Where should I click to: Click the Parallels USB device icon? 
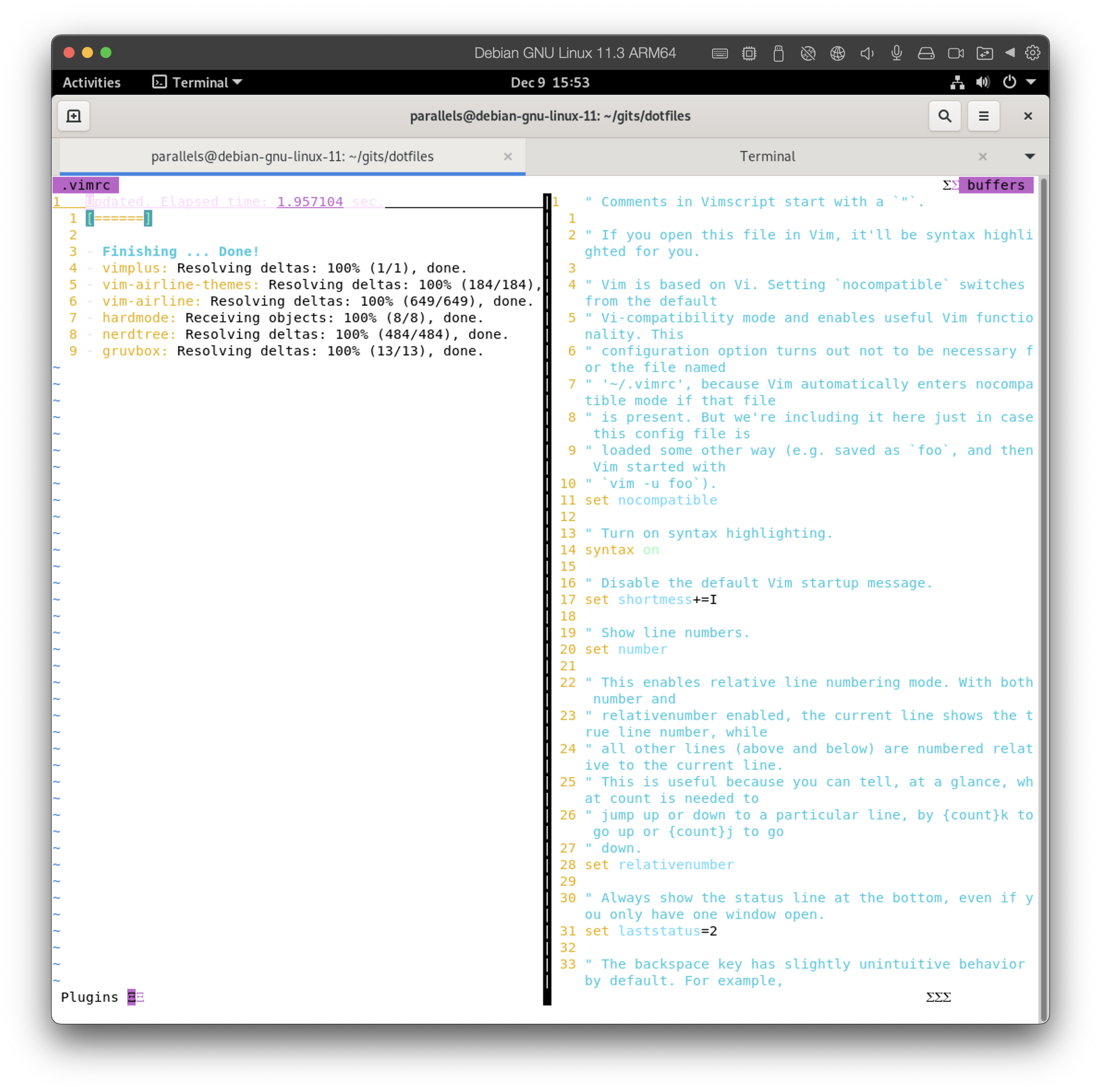(x=778, y=53)
